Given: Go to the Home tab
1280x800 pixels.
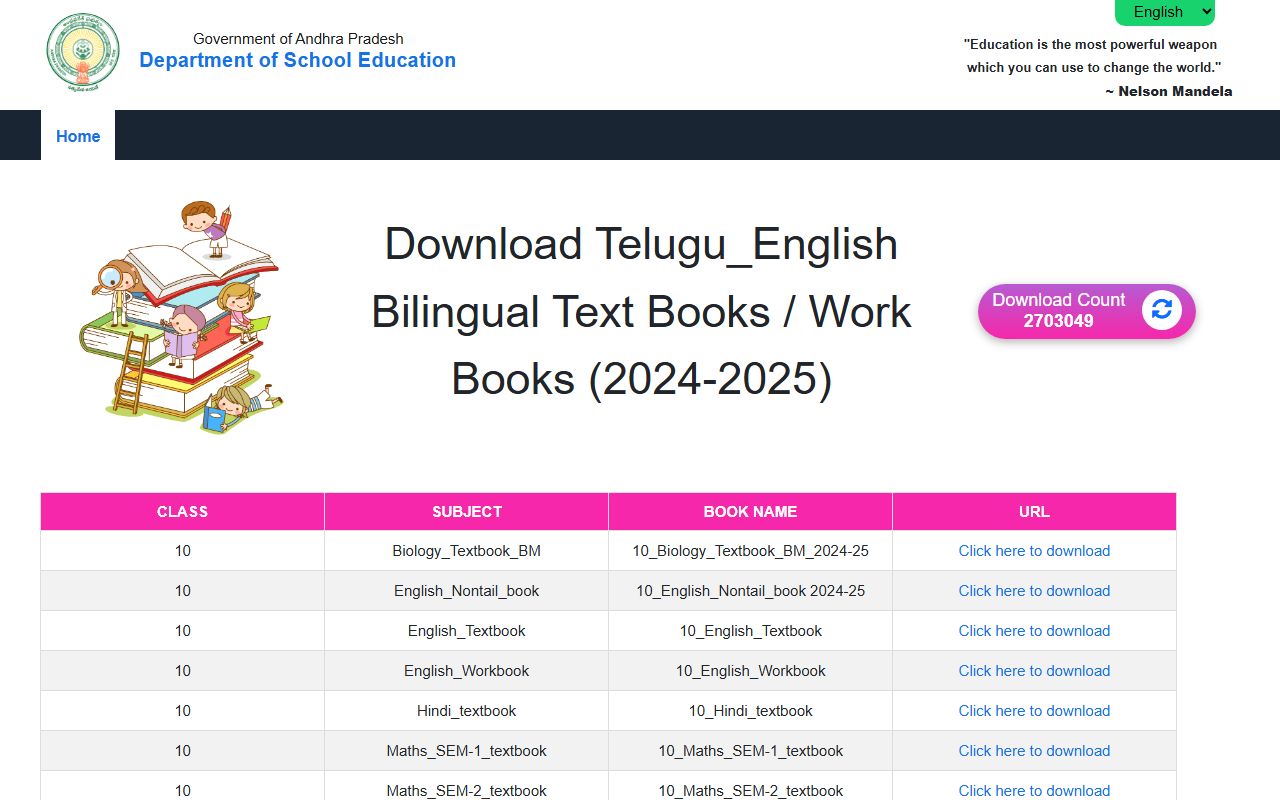Looking at the screenshot, I should click(x=78, y=136).
